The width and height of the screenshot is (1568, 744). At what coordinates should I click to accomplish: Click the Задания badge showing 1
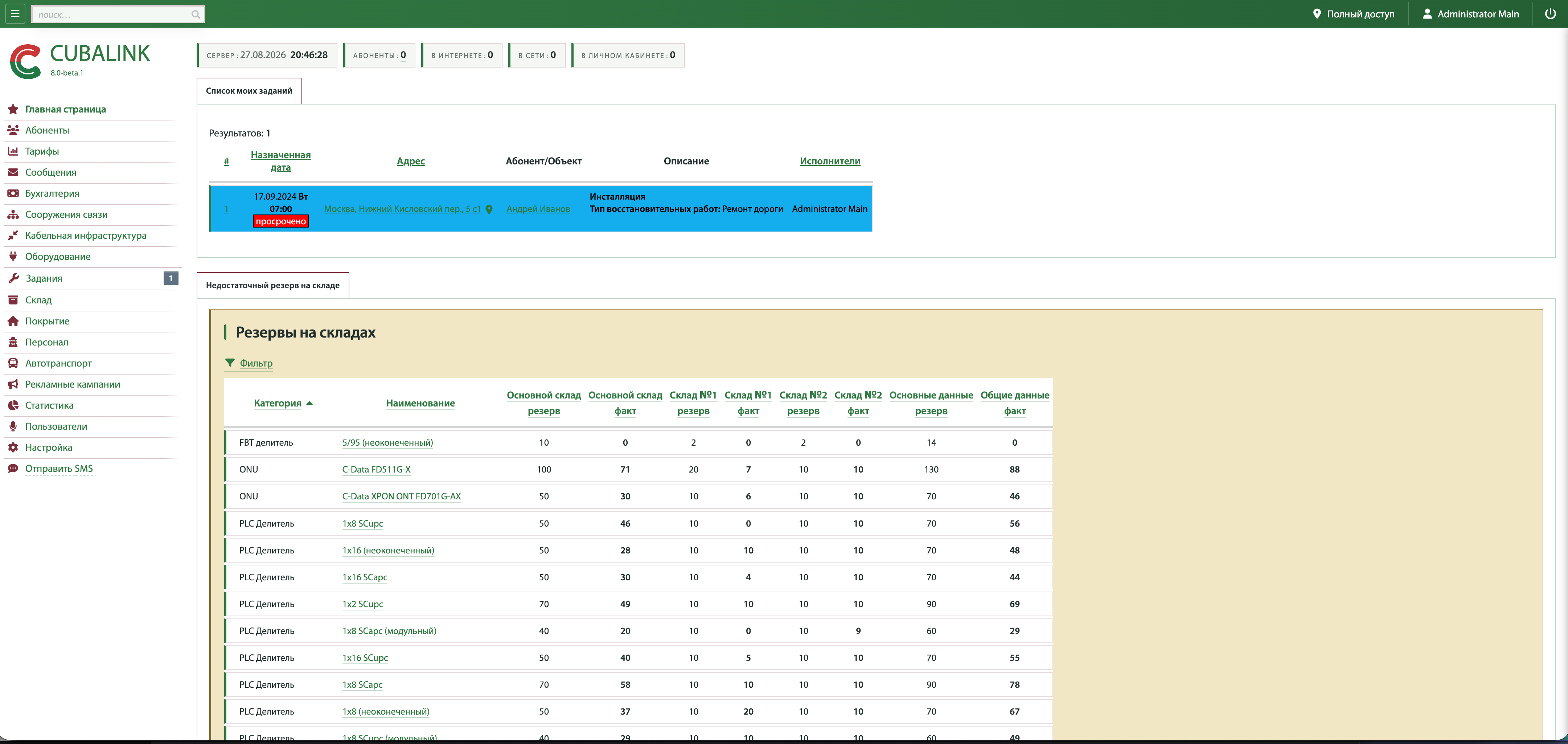pyautogui.click(x=171, y=278)
